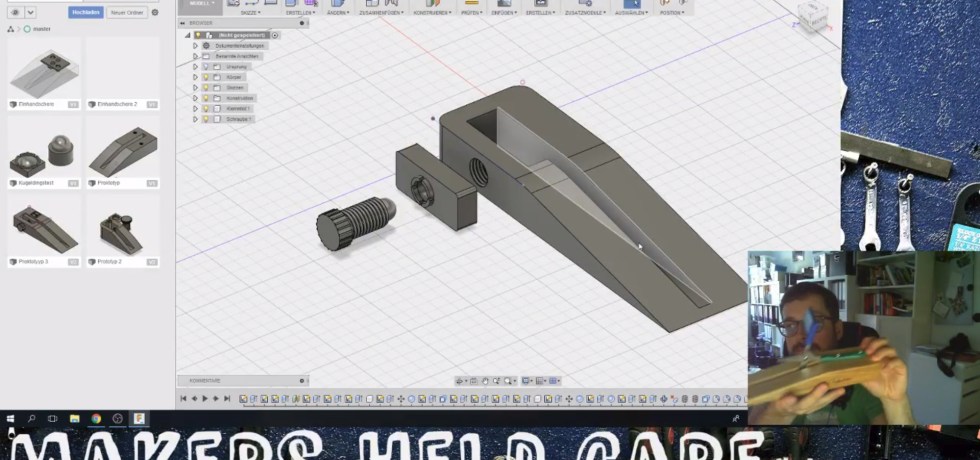Jump to timeline start with rewind button
The width and height of the screenshot is (980, 460).
183,399
